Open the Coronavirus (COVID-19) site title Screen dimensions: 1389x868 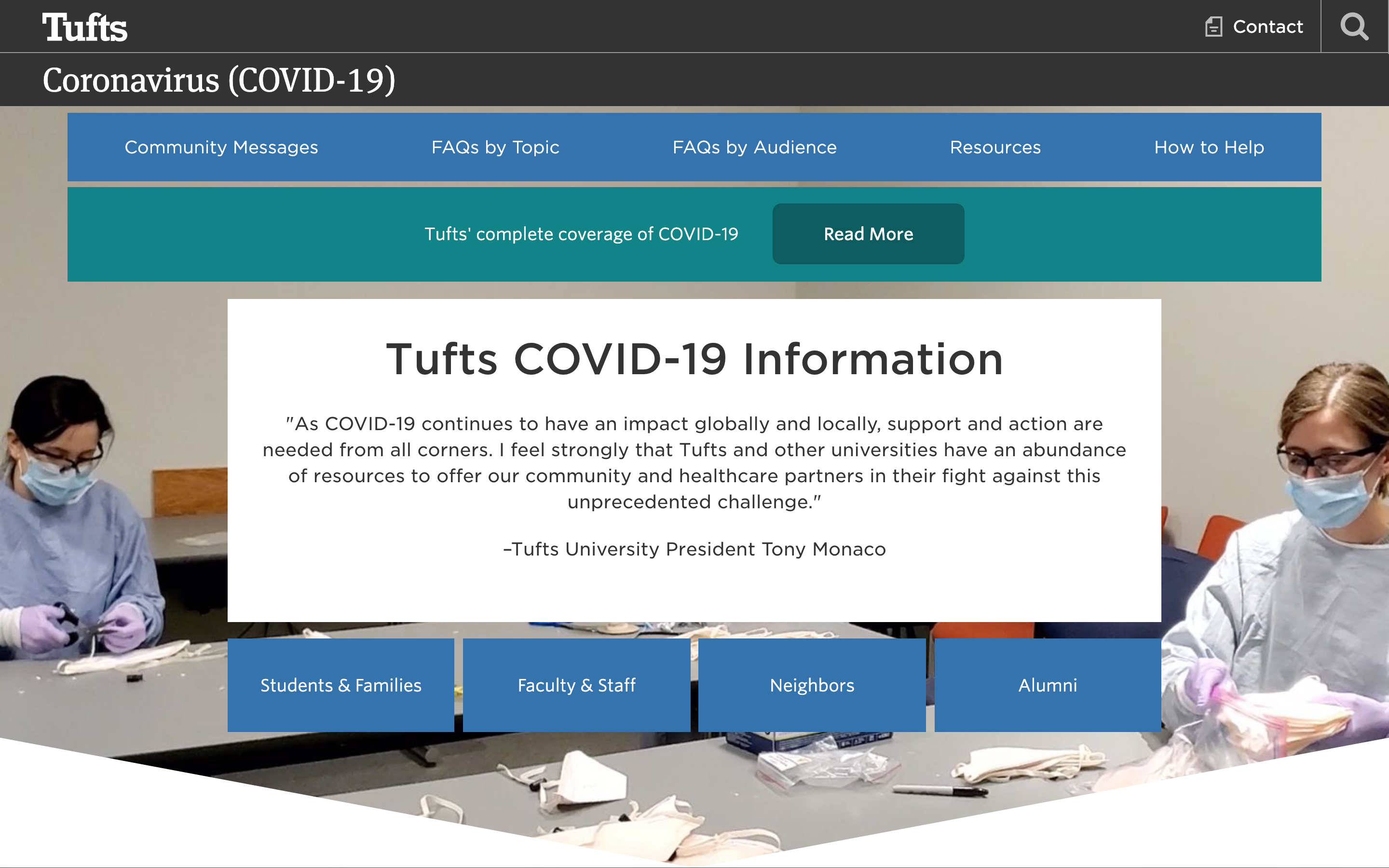click(x=218, y=80)
